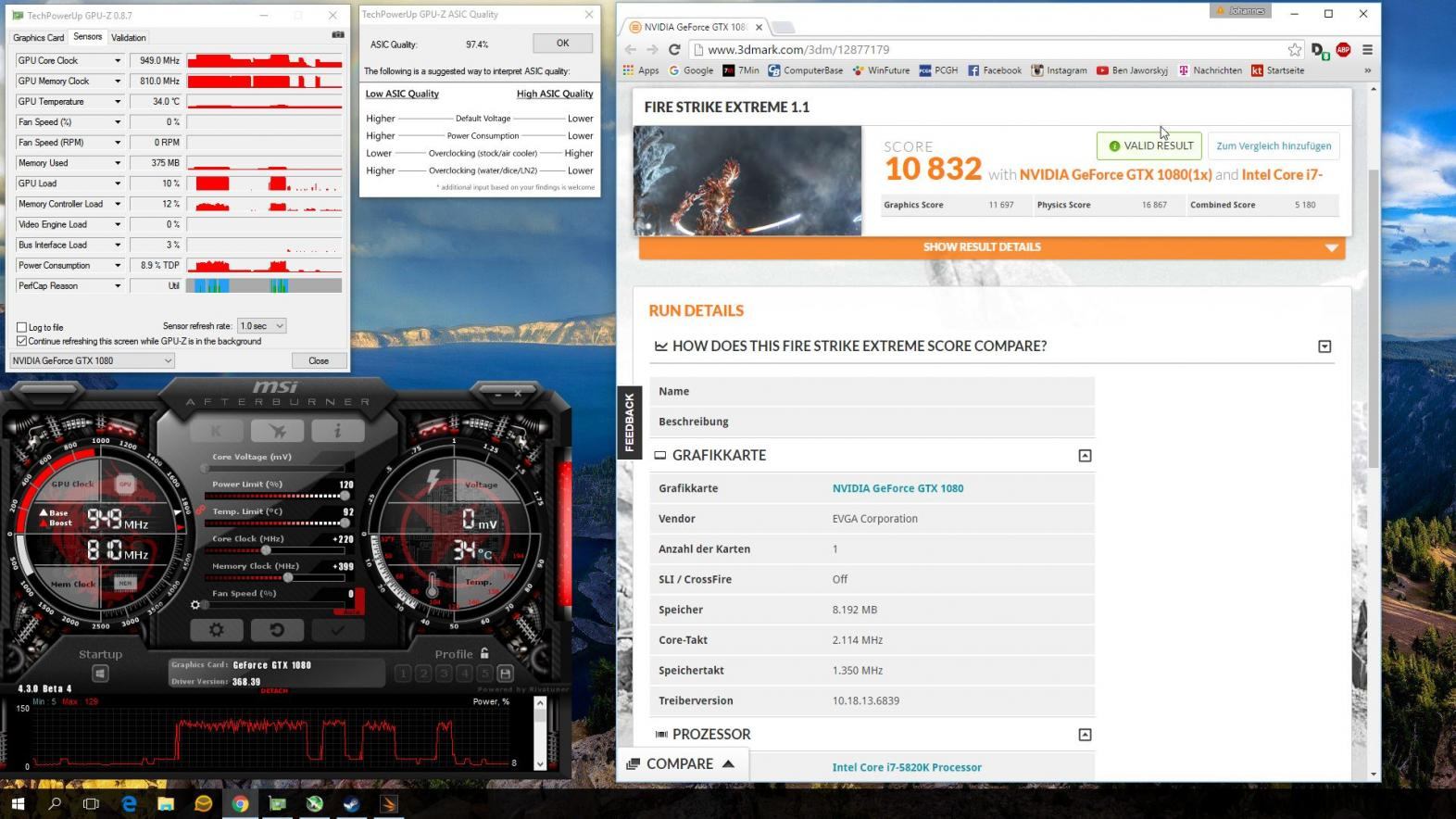Open Adblock Plus extension icon

[1343, 50]
